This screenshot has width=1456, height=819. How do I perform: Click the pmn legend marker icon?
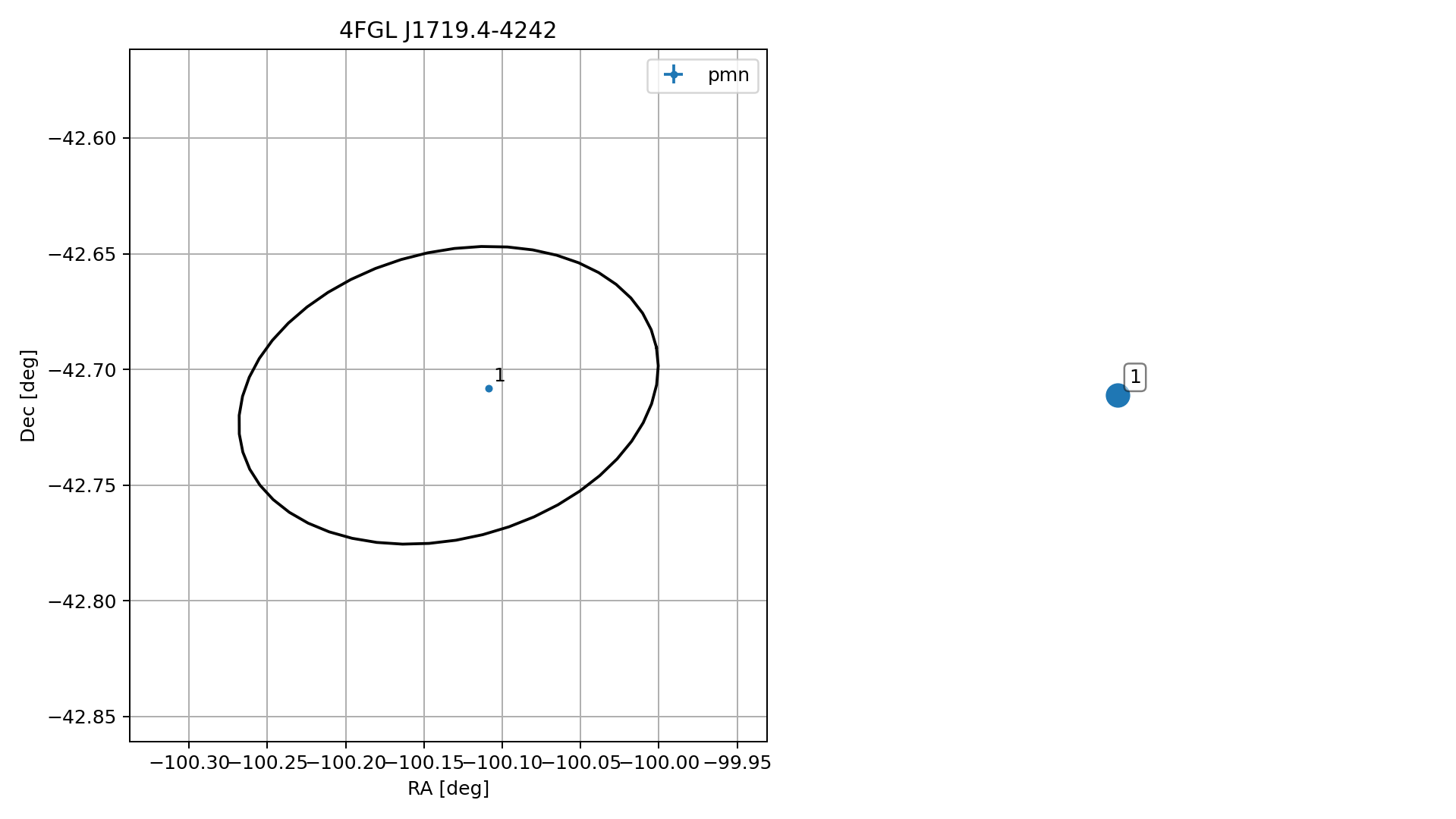(x=673, y=74)
